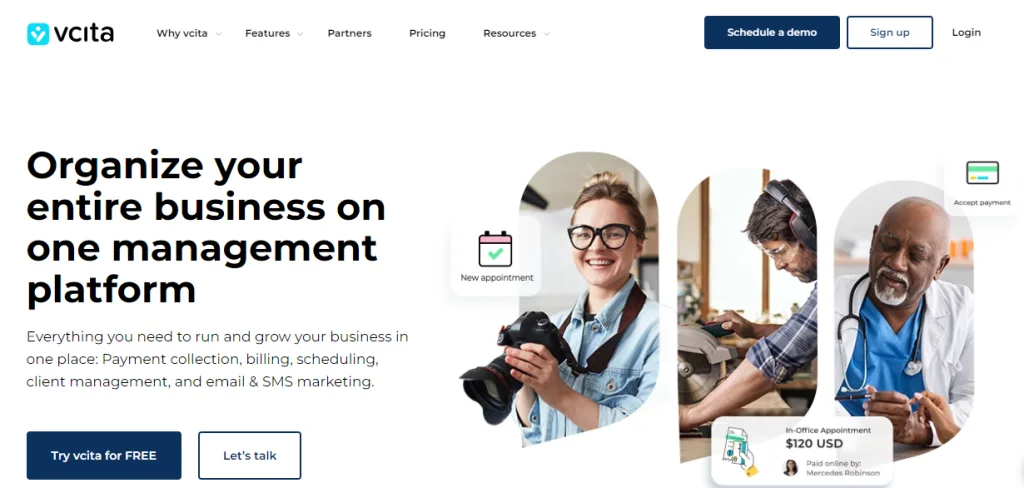Click the Accept payment credit card icon
The image size is (1024, 488).
click(982, 173)
